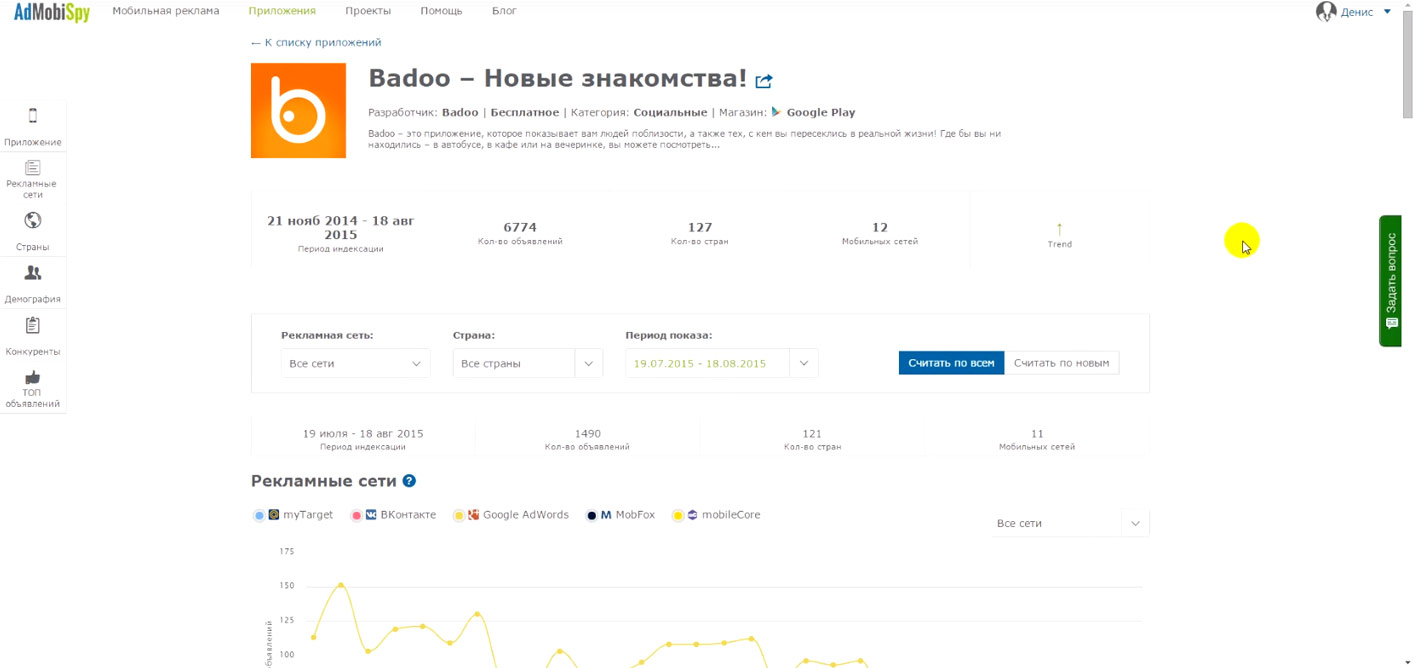Open Помощь in top menu
The image size is (1413, 668).
click(x=441, y=11)
